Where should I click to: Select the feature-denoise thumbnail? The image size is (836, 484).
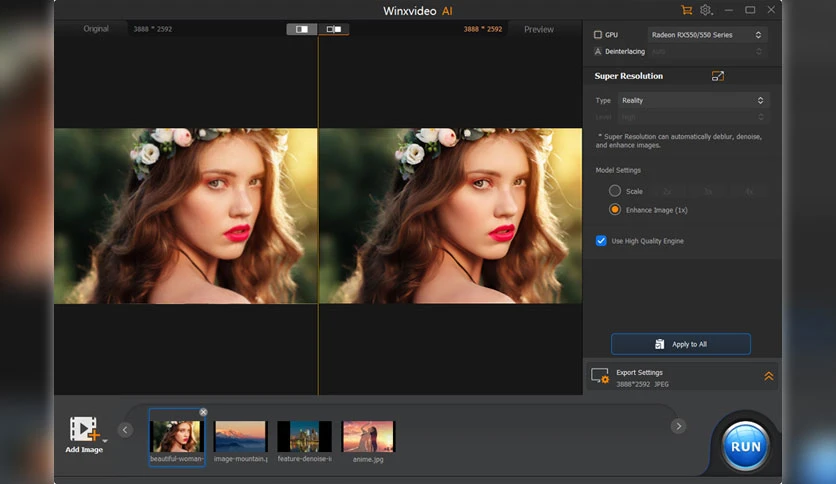[304, 437]
